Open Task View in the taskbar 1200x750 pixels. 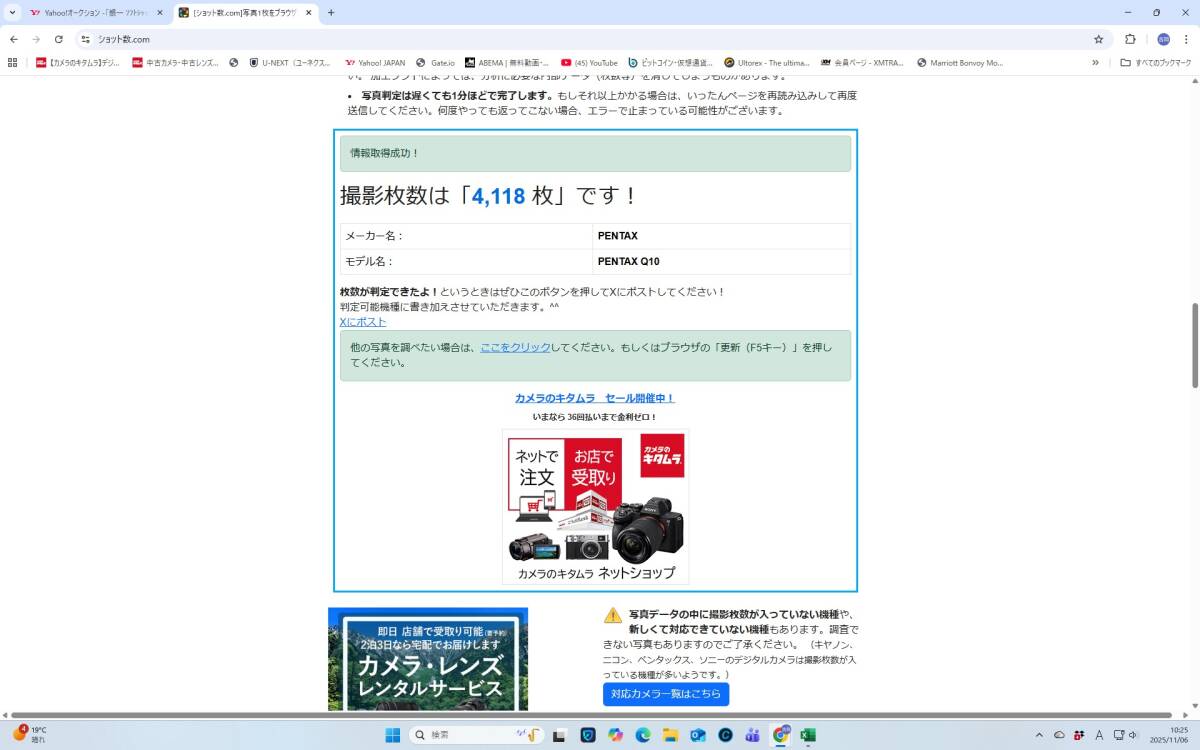tap(560, 735)
